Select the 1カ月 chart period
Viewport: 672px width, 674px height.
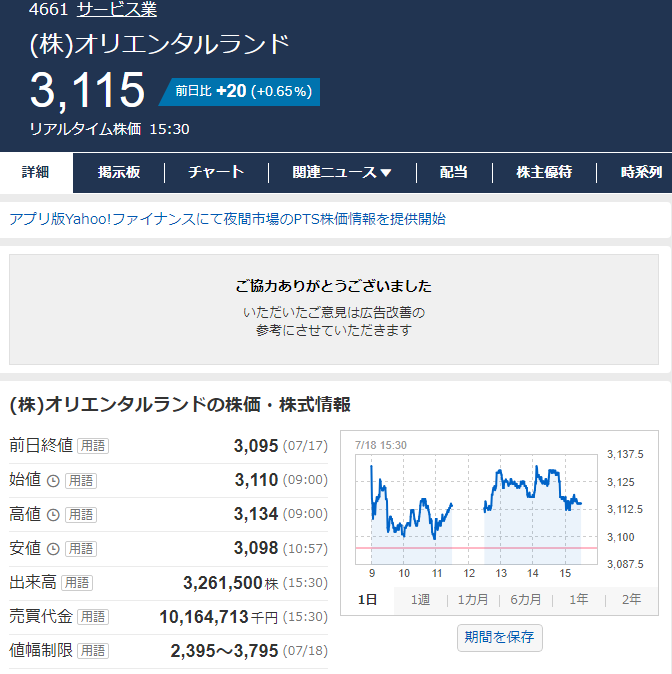click(x=473, y=600)
